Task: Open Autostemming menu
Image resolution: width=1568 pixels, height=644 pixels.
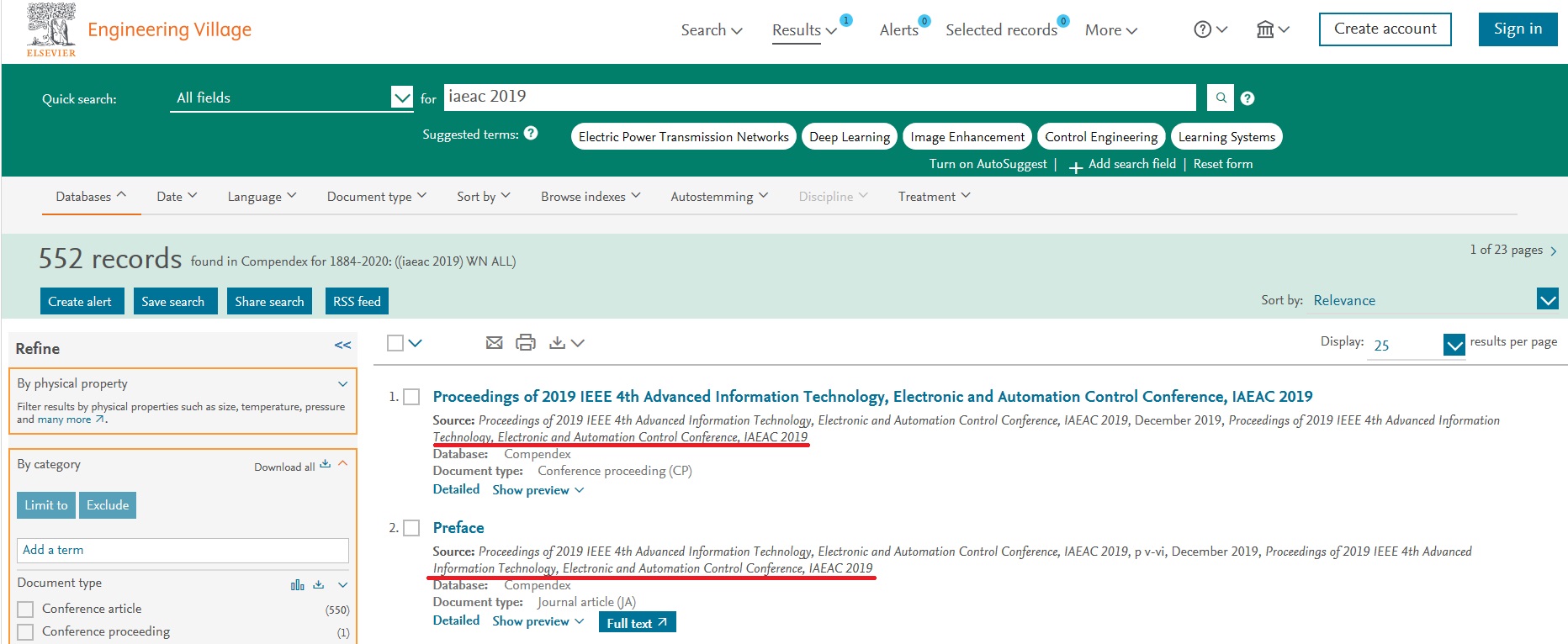Action: [x=719, y=196]
